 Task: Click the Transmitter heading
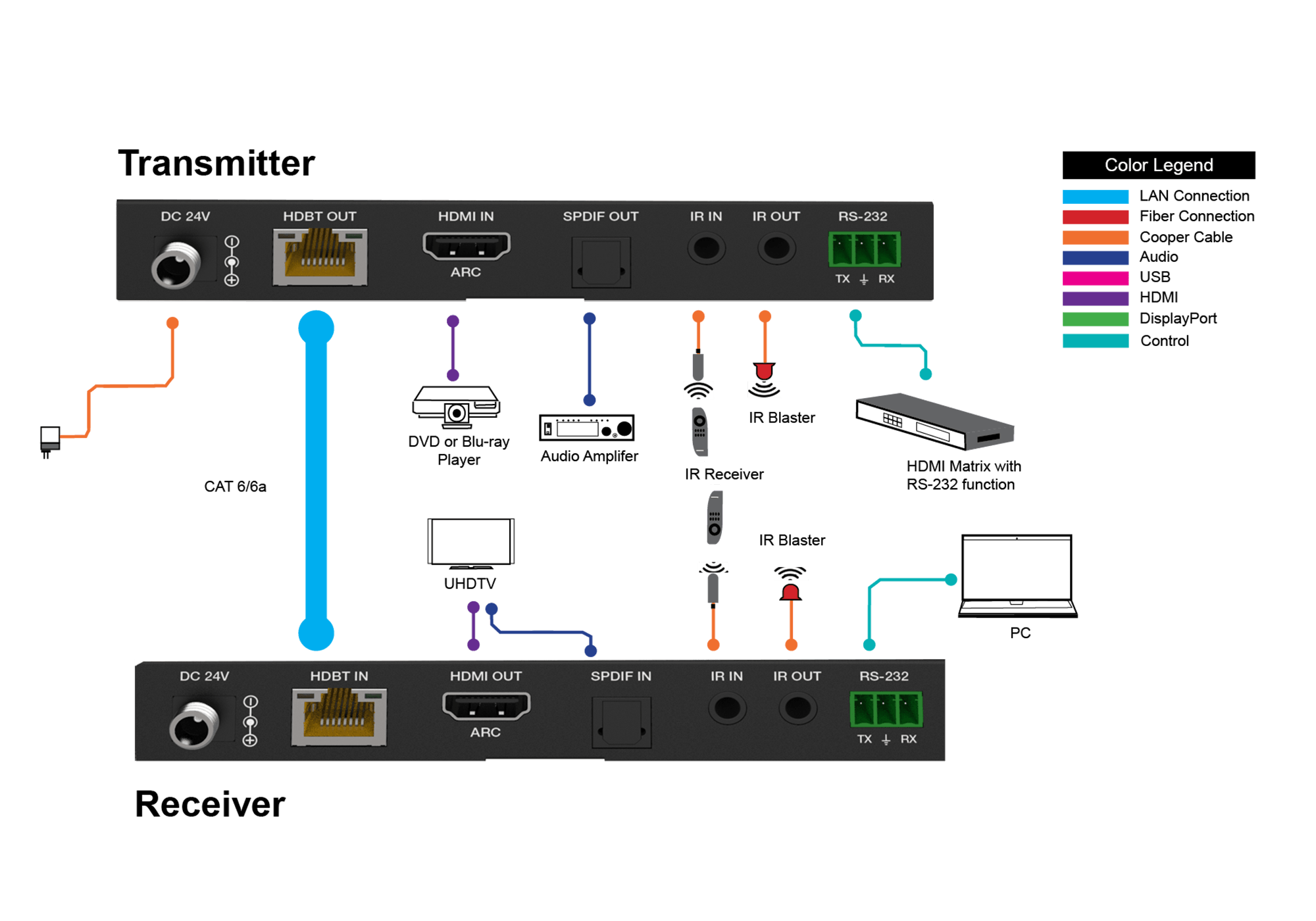pyautogui.click(x=216, y=163)
